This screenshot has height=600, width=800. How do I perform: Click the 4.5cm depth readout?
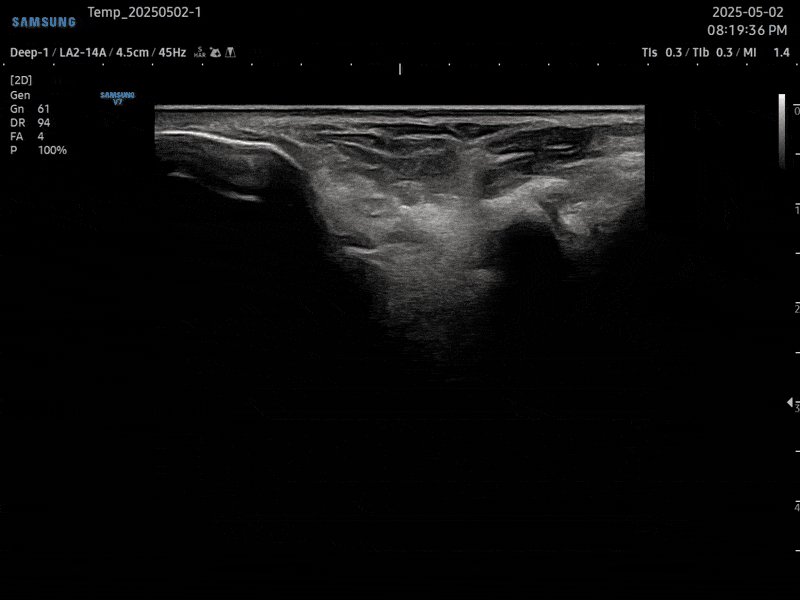click(x=133, y=52)
